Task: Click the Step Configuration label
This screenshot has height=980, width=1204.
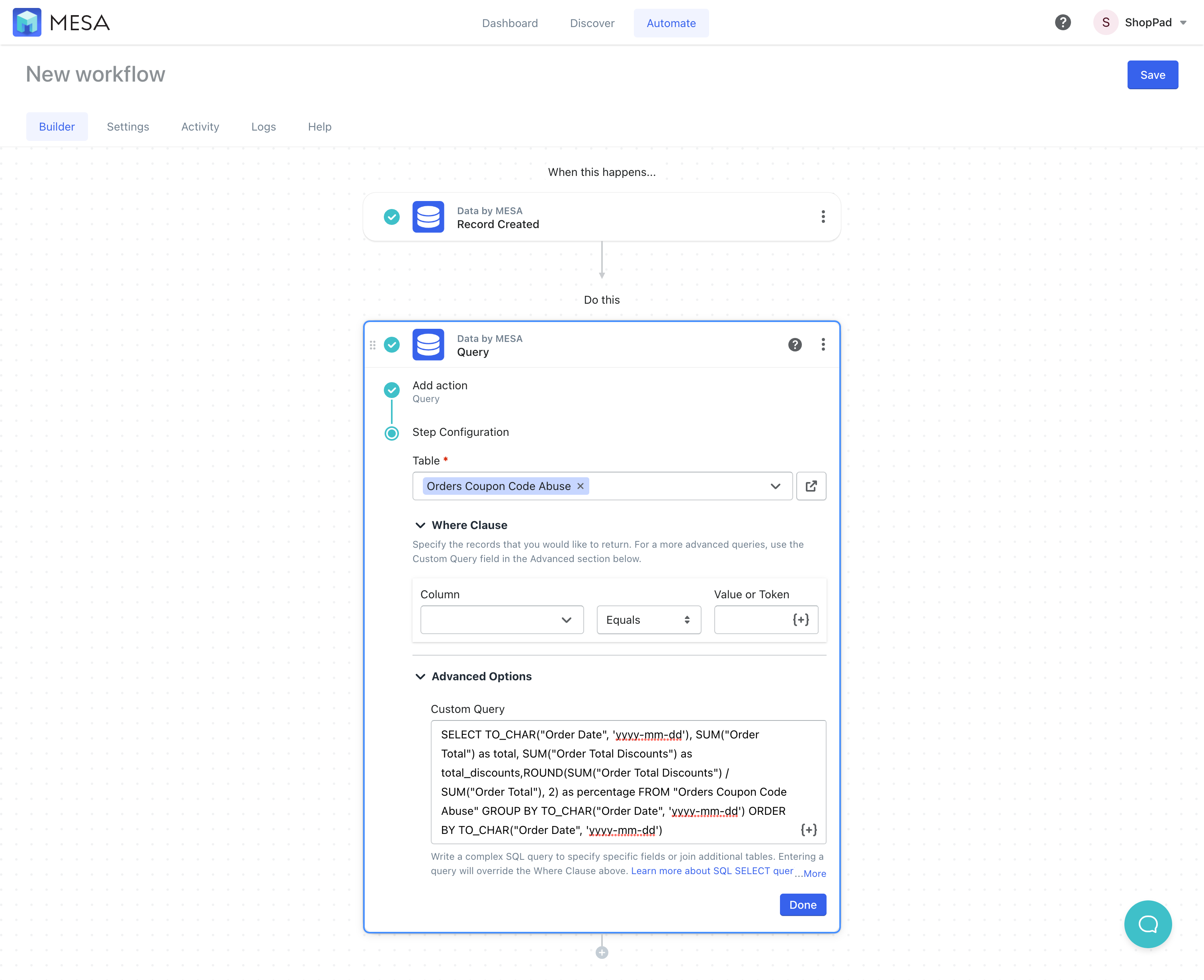Action: click(460, 432)
